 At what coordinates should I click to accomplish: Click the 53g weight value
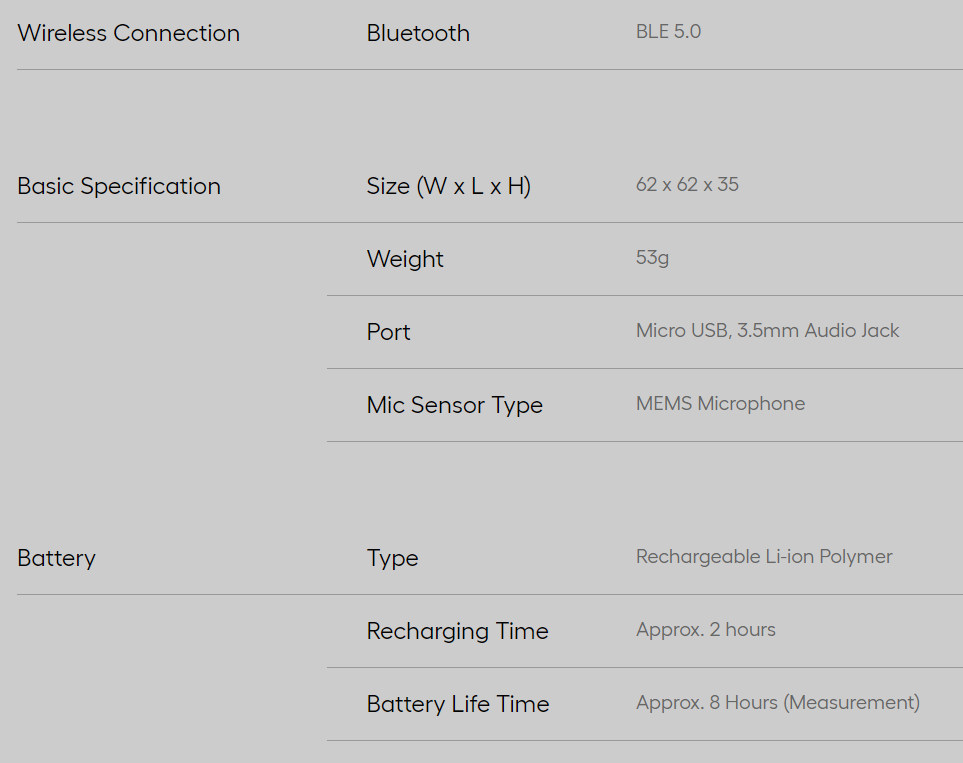click(x=652, y=258)
